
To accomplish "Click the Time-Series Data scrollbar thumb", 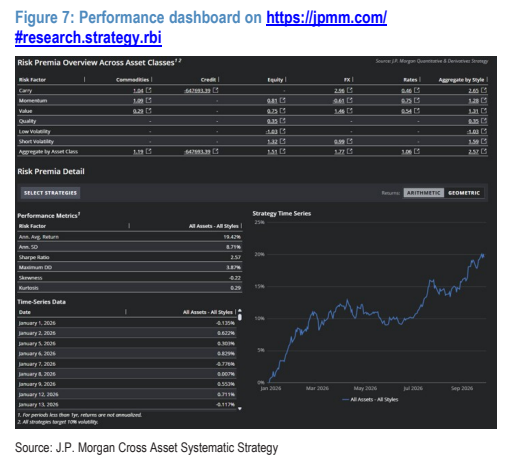I will (x=240, y=317).
